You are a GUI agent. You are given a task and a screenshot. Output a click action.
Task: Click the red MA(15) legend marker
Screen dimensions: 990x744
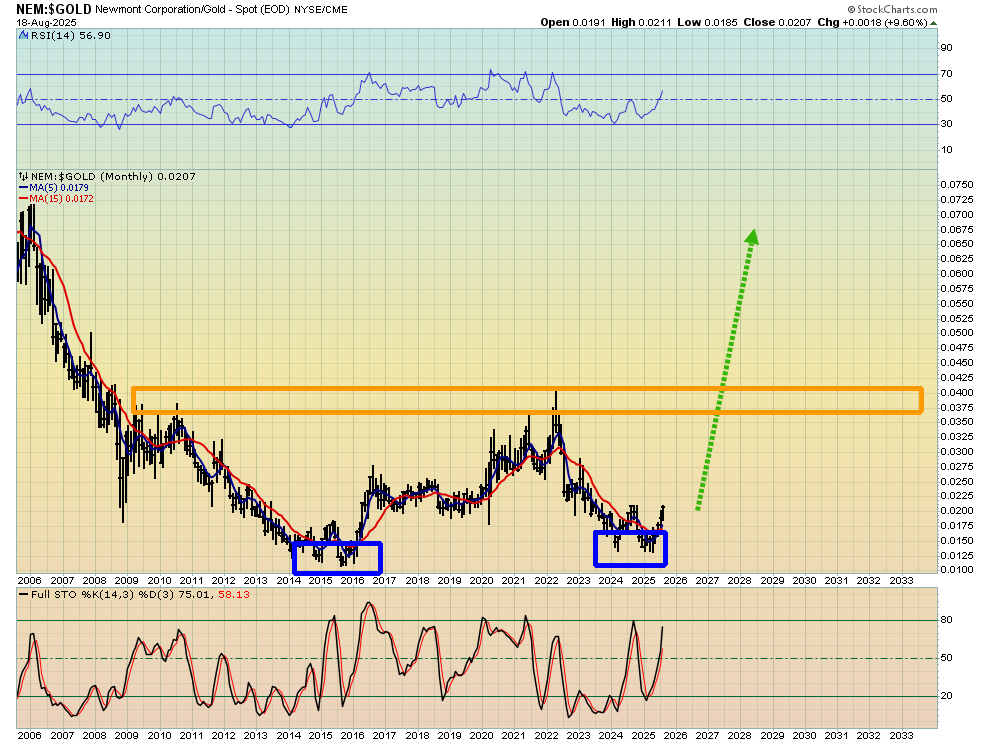point(23,199)
